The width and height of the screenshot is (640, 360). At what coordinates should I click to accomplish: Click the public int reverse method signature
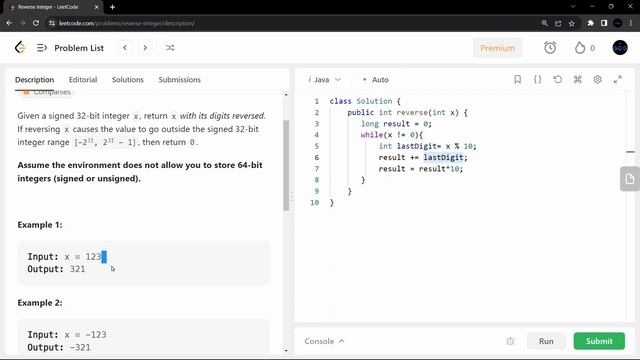[x=407, y=112]
